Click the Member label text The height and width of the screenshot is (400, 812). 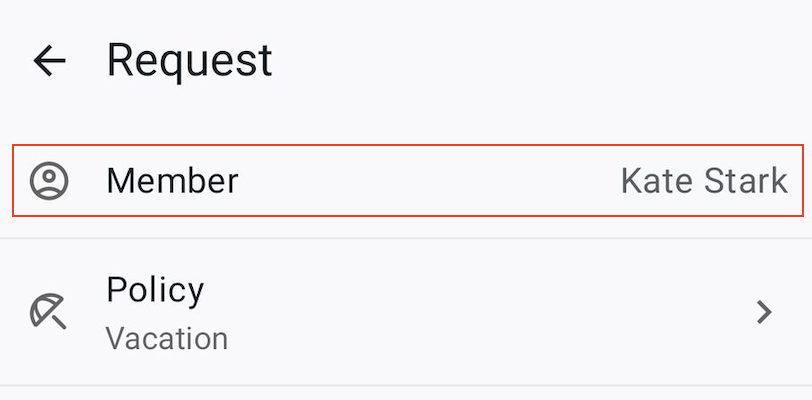point(172,181)
